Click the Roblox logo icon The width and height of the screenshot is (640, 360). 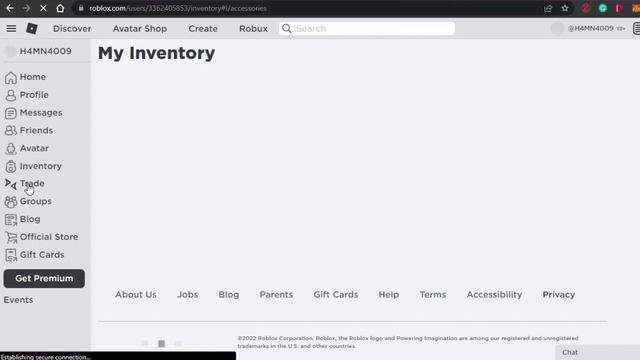click(32, 28)
